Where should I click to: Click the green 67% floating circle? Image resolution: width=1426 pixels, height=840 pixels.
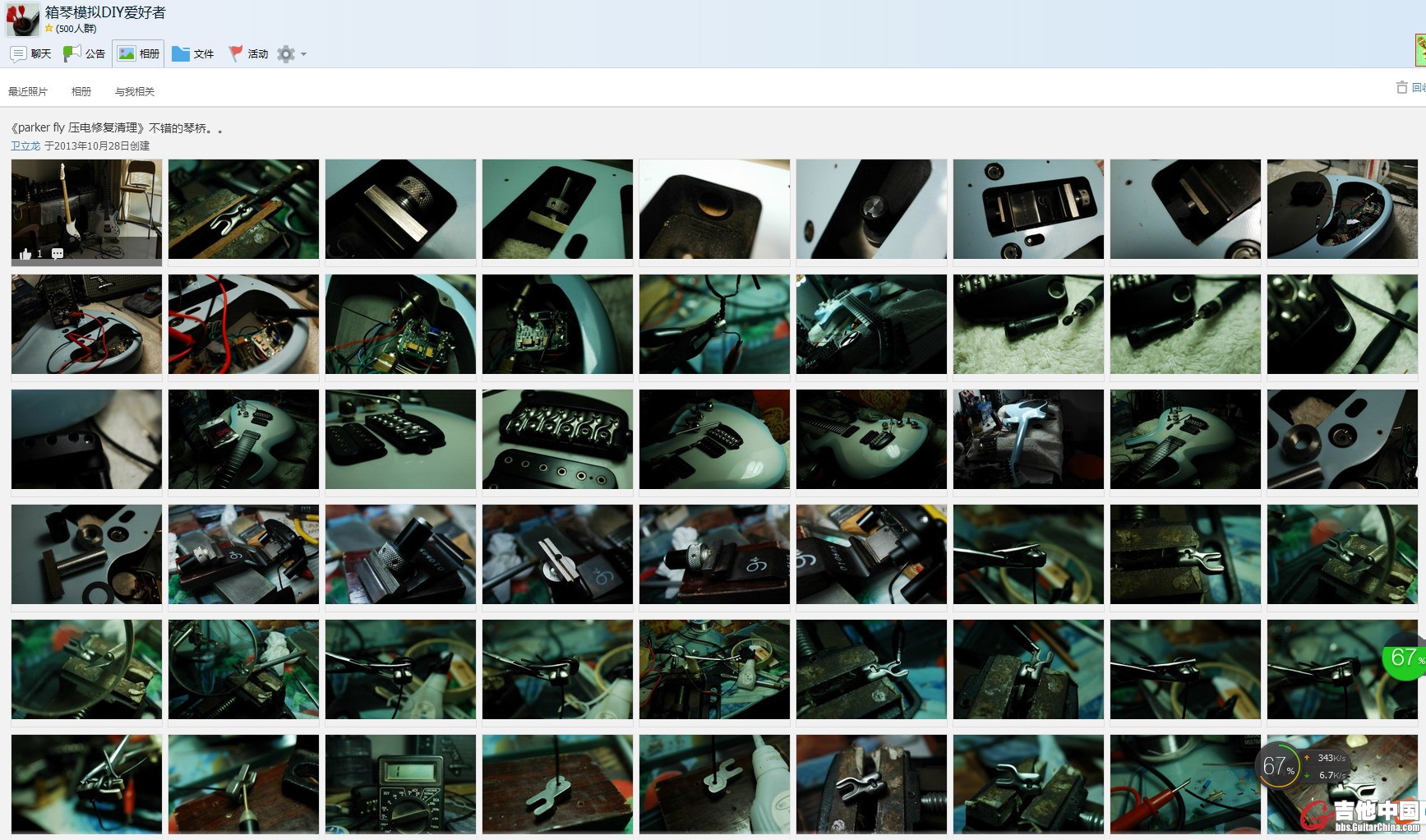coord(1405,658)
